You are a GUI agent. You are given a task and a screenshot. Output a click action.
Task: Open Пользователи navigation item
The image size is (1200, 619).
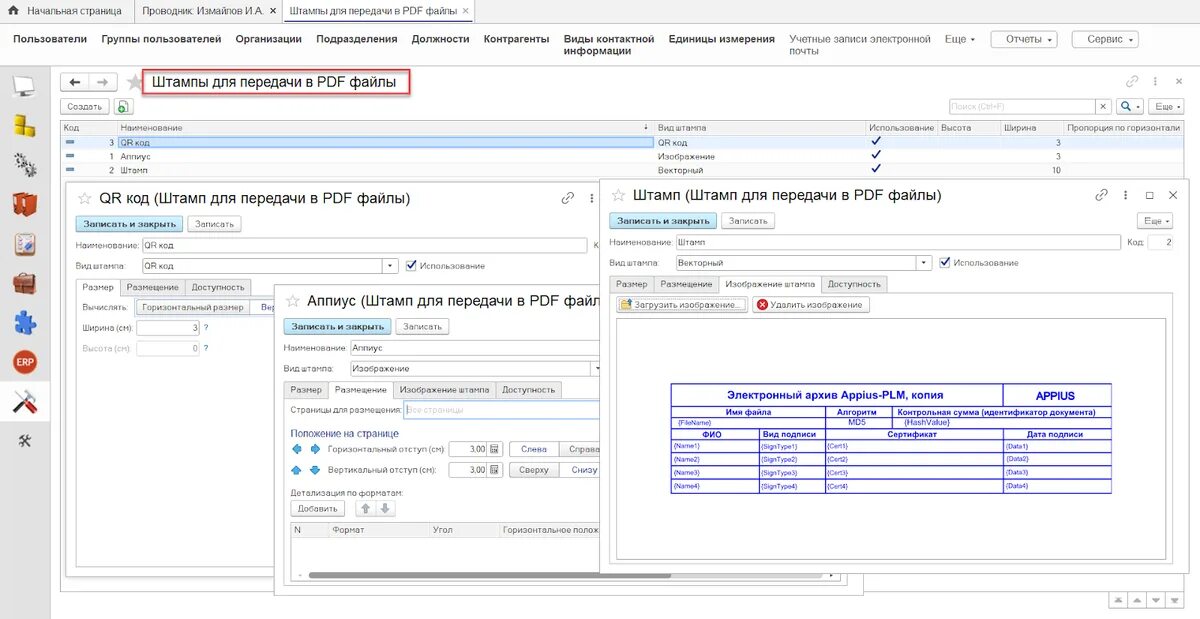50,39
